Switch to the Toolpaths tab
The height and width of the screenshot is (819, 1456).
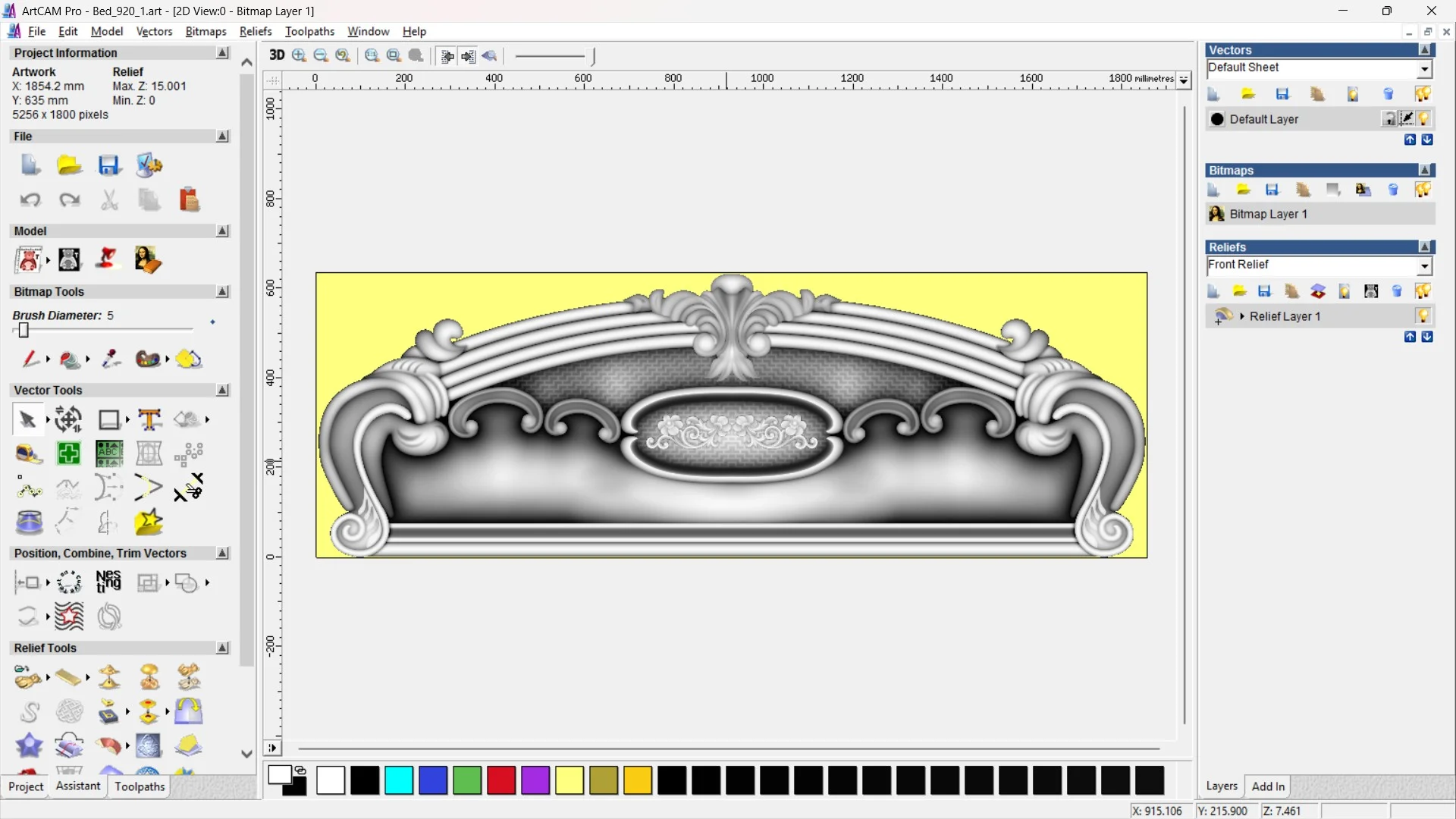(140, 786)
